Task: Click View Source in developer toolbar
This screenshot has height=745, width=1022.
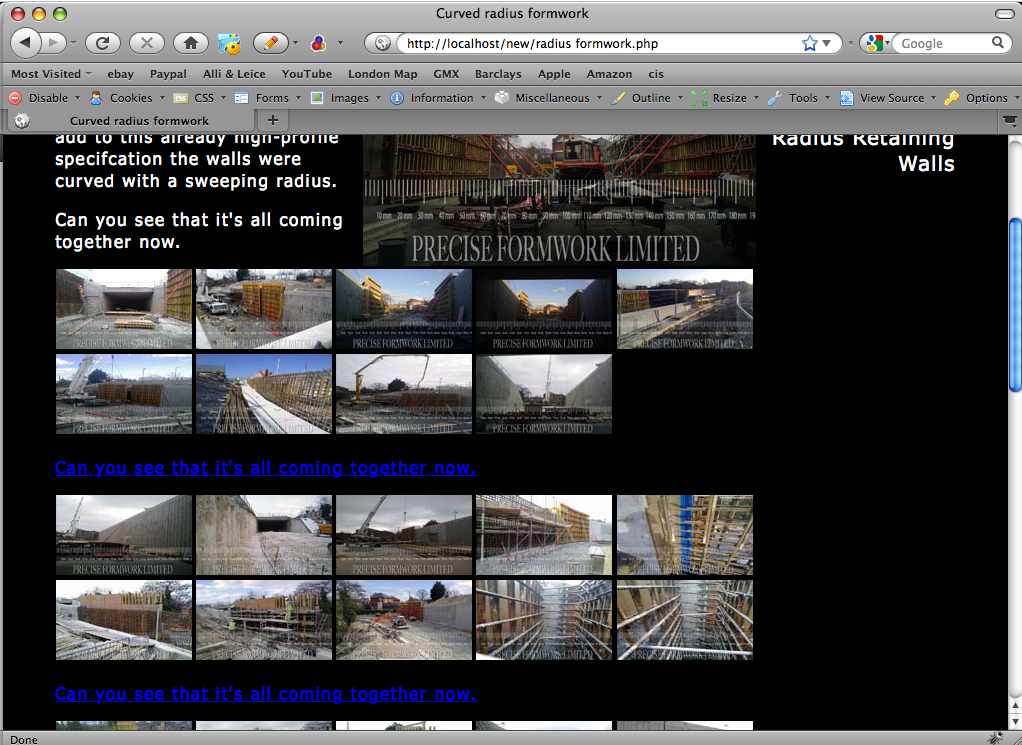Action: (x=887, y=98)
